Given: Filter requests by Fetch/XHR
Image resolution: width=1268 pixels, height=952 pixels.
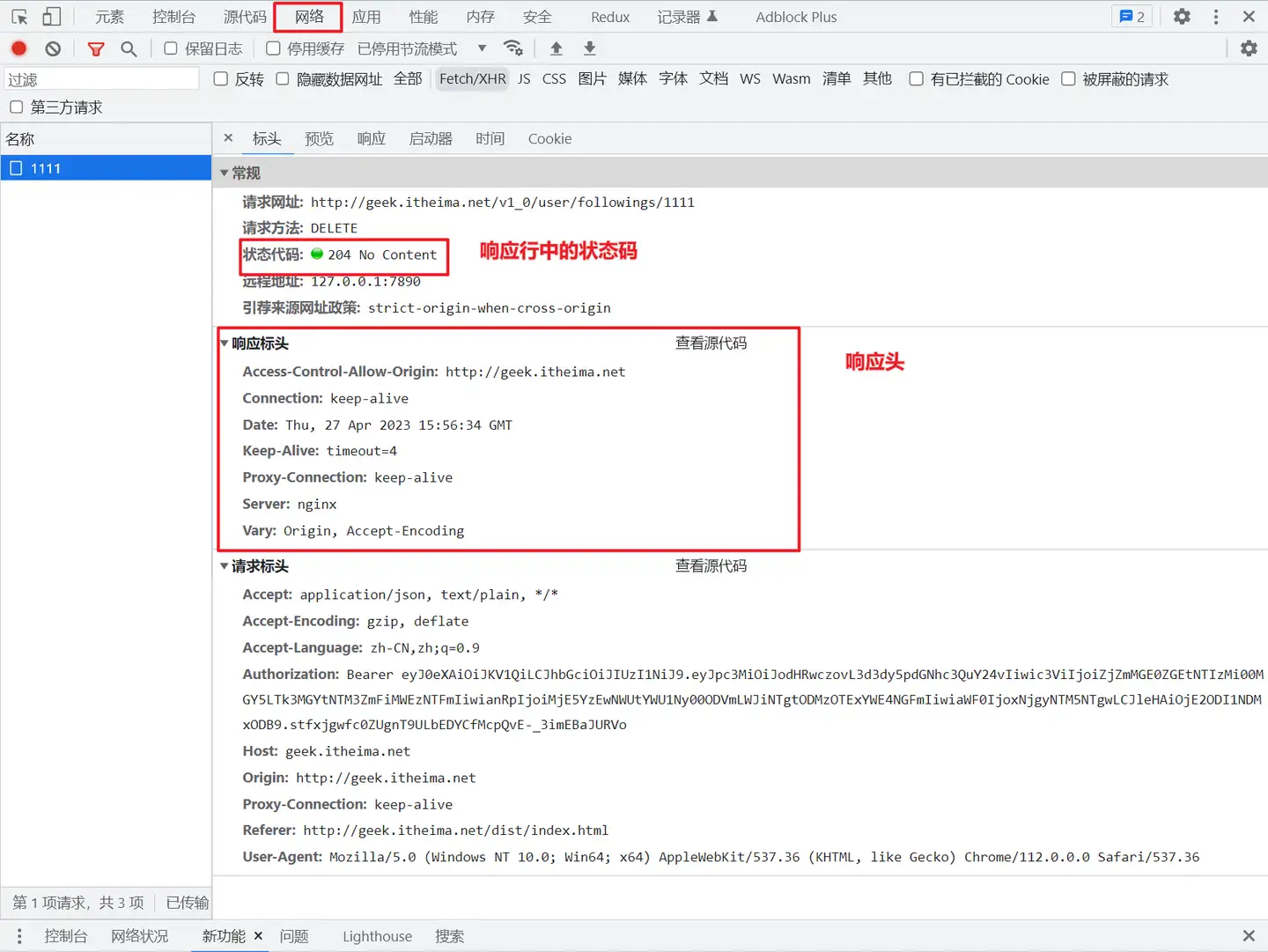Looking at the screenshot, I should click(473, 79).
